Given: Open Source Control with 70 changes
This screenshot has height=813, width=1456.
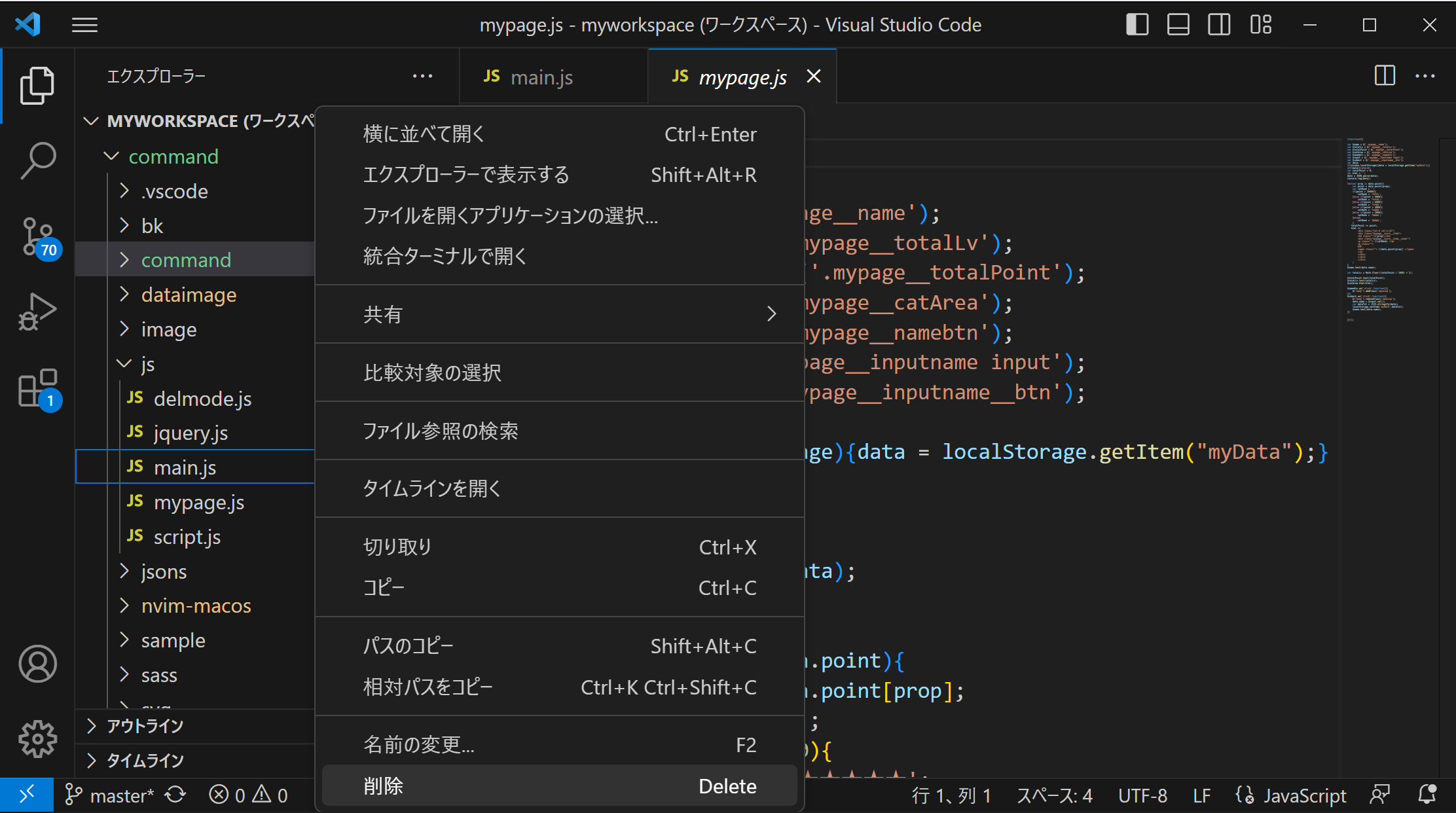Looking at the screenshot, I should tap(39, 238).
